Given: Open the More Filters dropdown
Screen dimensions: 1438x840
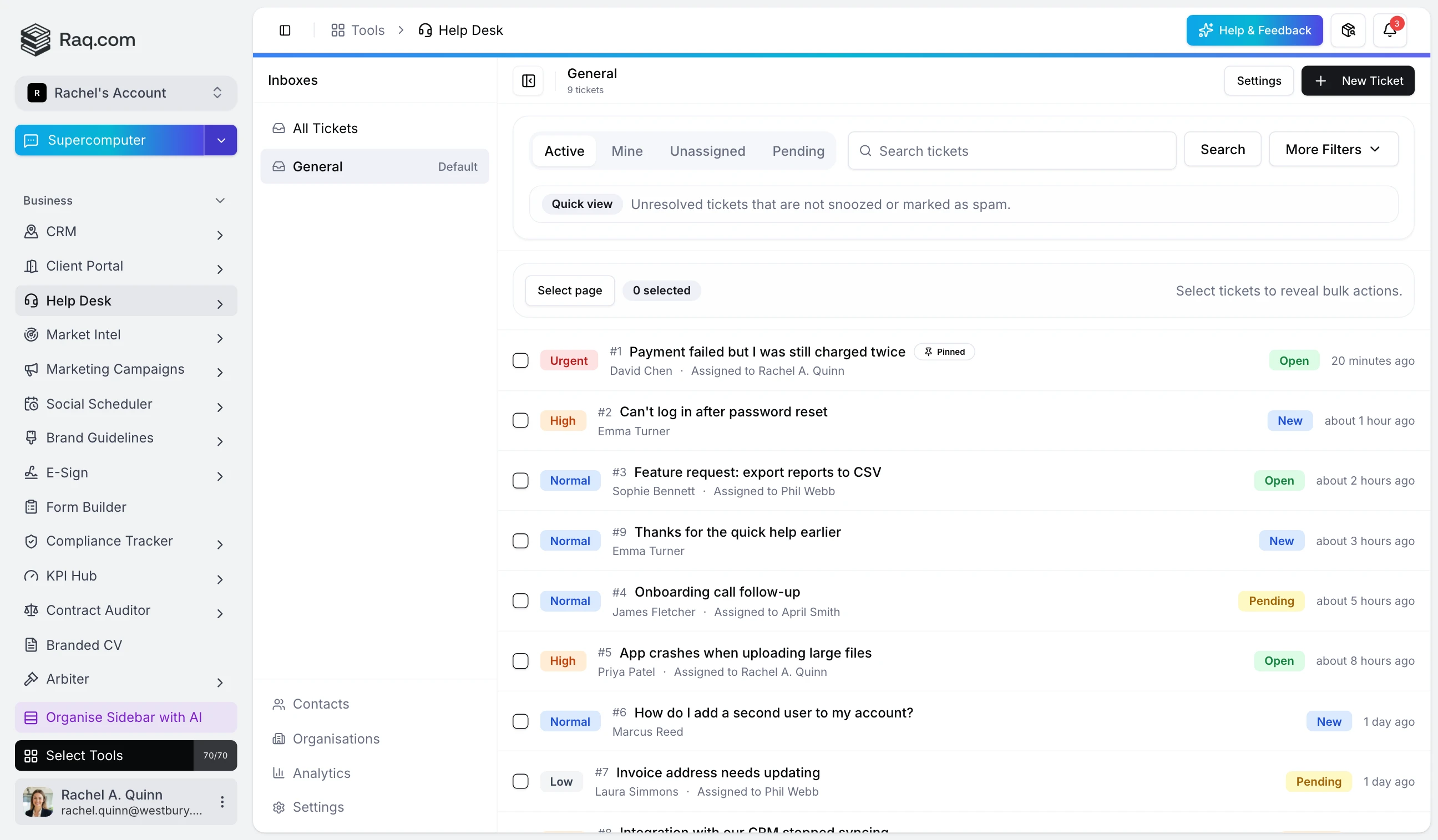Looking at the screenshot, I should (1333, 149).
